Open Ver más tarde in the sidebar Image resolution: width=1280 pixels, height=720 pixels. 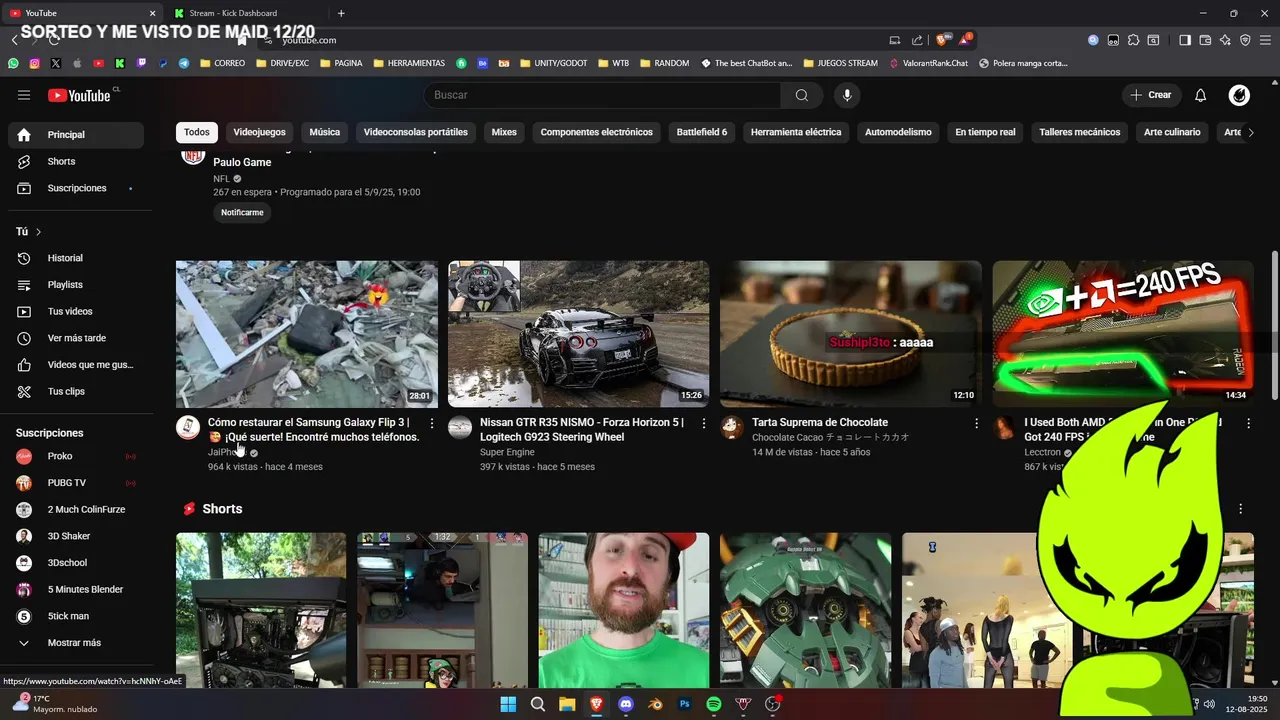(x=76, y=338)
